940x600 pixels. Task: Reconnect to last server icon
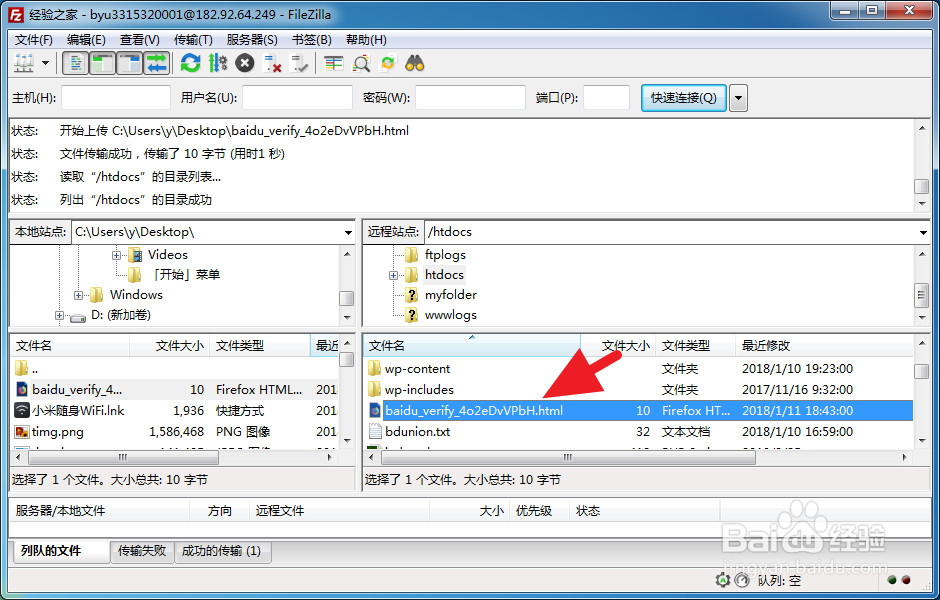click(299, 63)
